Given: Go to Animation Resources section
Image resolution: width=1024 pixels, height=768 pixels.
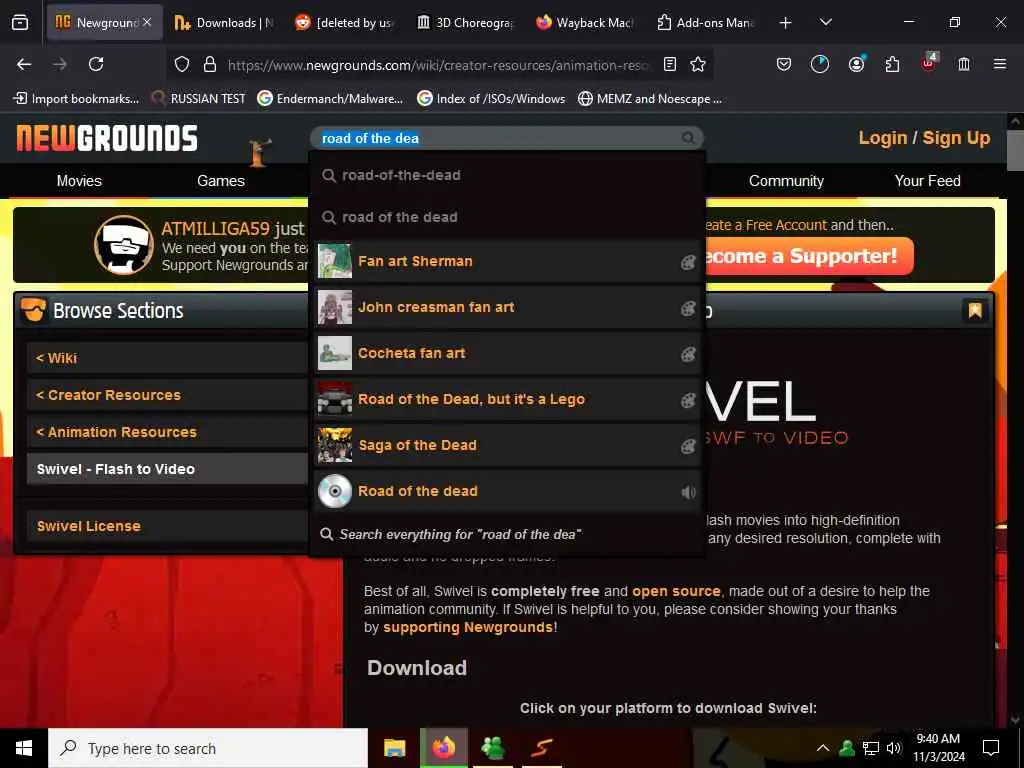Looking at the screenshot, I should [167, 432].
